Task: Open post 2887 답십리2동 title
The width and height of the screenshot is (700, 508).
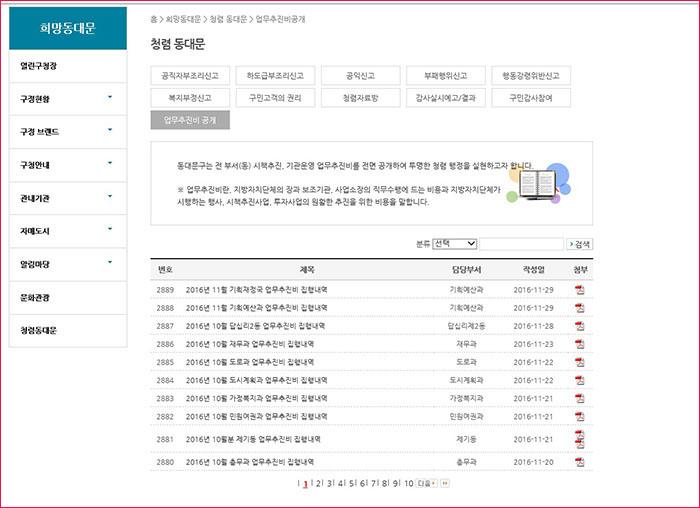Action: pyautogui.click(x=255, y=326)
